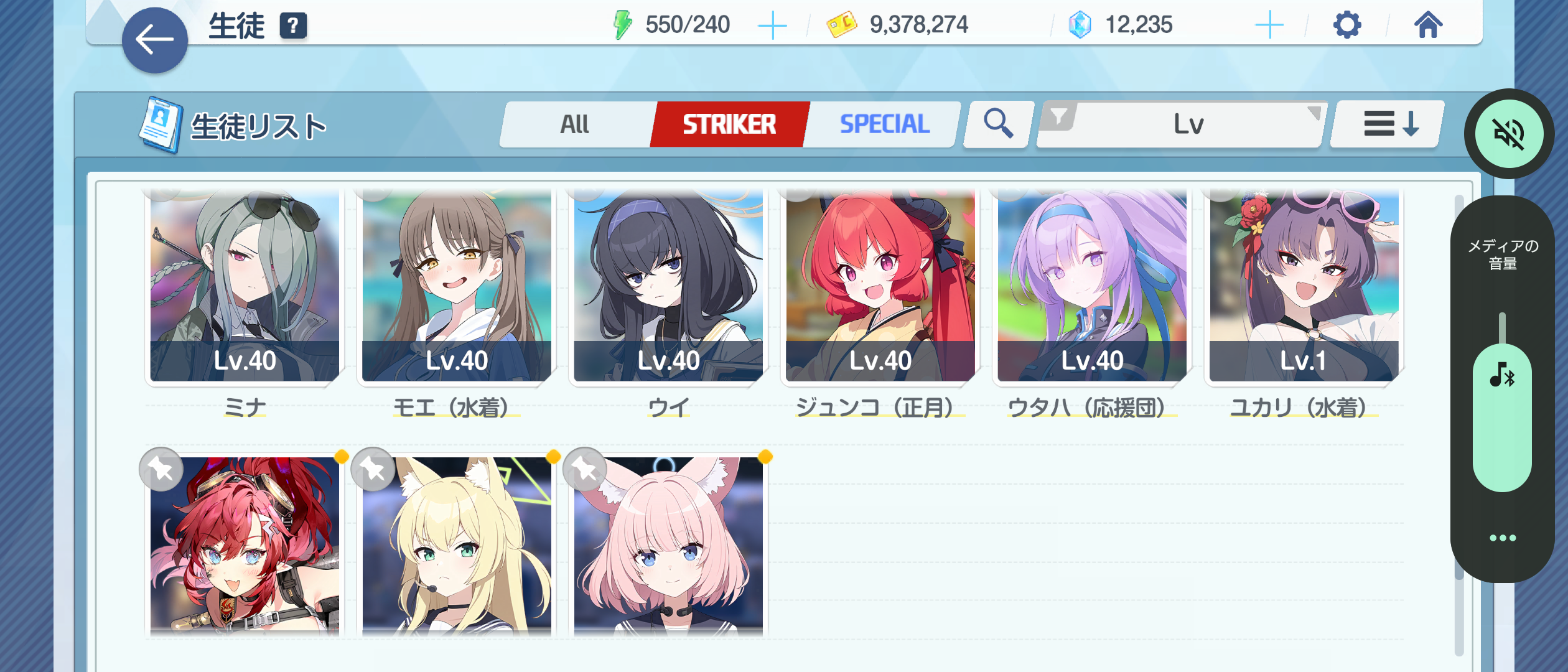The width and height of the screenshot is (1568, 672).
Task: Toggle pin on the red-haired goggles student
Action: (161, 470)
